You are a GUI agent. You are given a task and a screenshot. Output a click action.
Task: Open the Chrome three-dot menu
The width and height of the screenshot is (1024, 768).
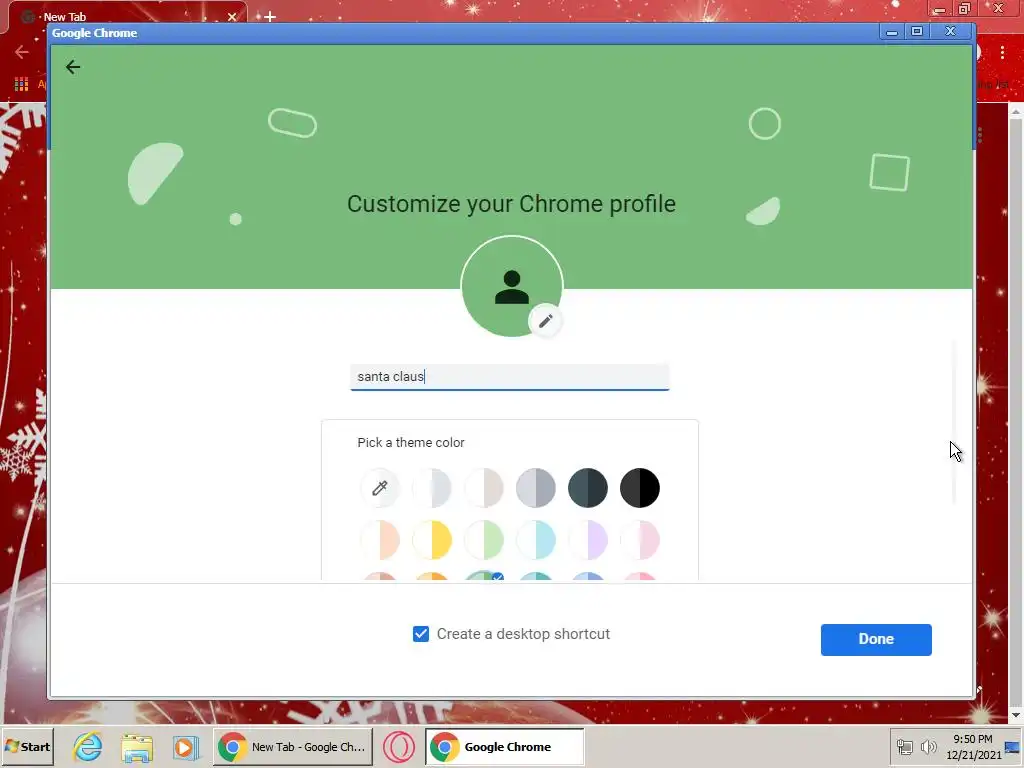pyautogui.click(x=1002, y=52)
